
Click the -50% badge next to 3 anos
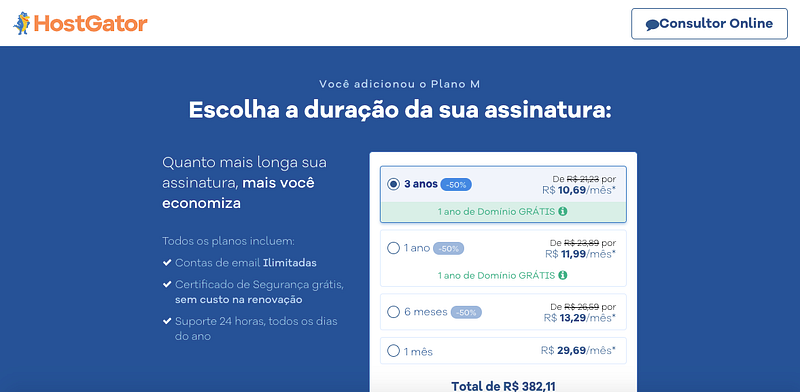click(456, 185)
